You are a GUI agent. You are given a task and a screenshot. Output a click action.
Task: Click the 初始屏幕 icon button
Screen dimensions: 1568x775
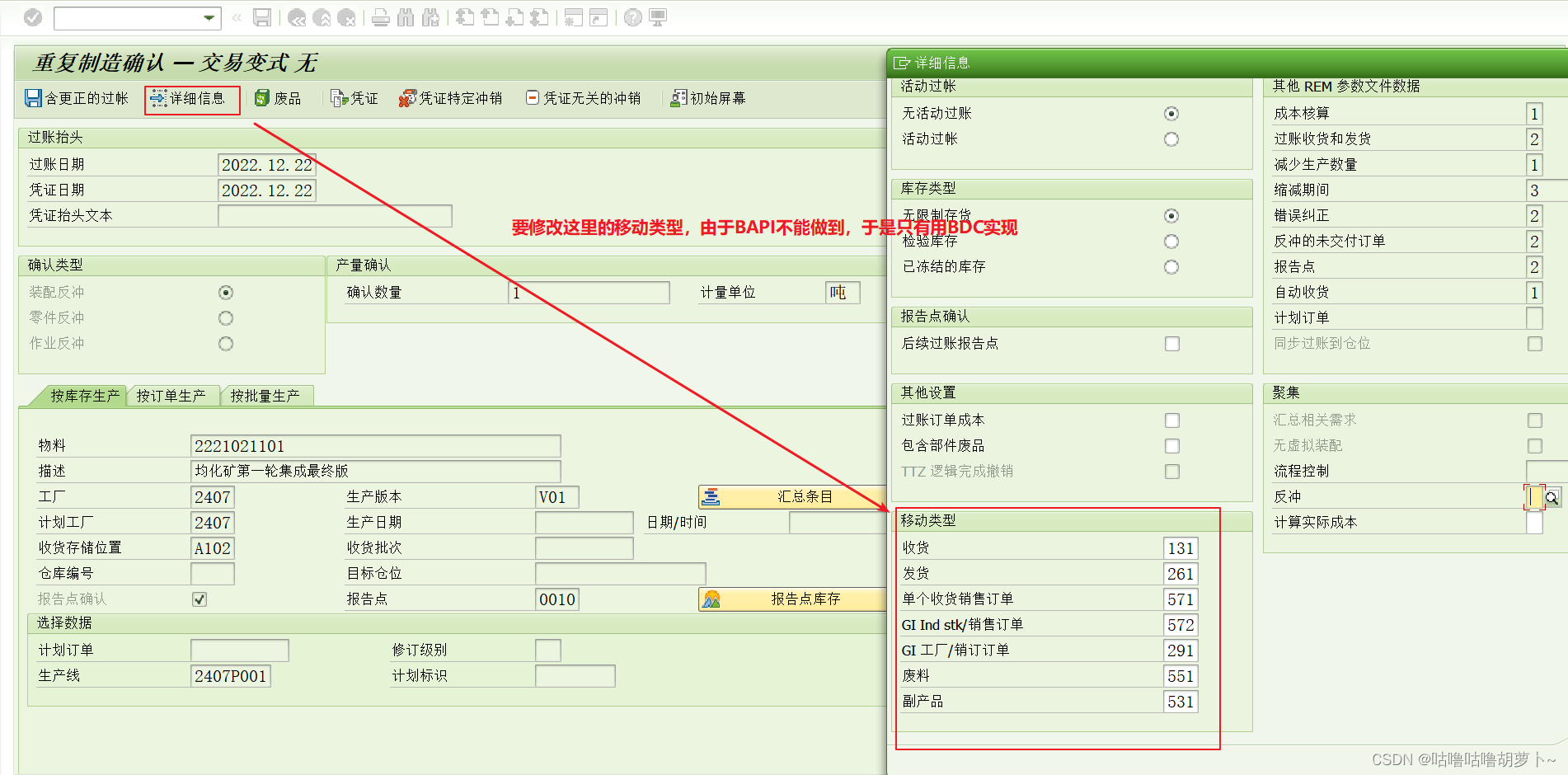pyautogui.click(x=708, y=98)
